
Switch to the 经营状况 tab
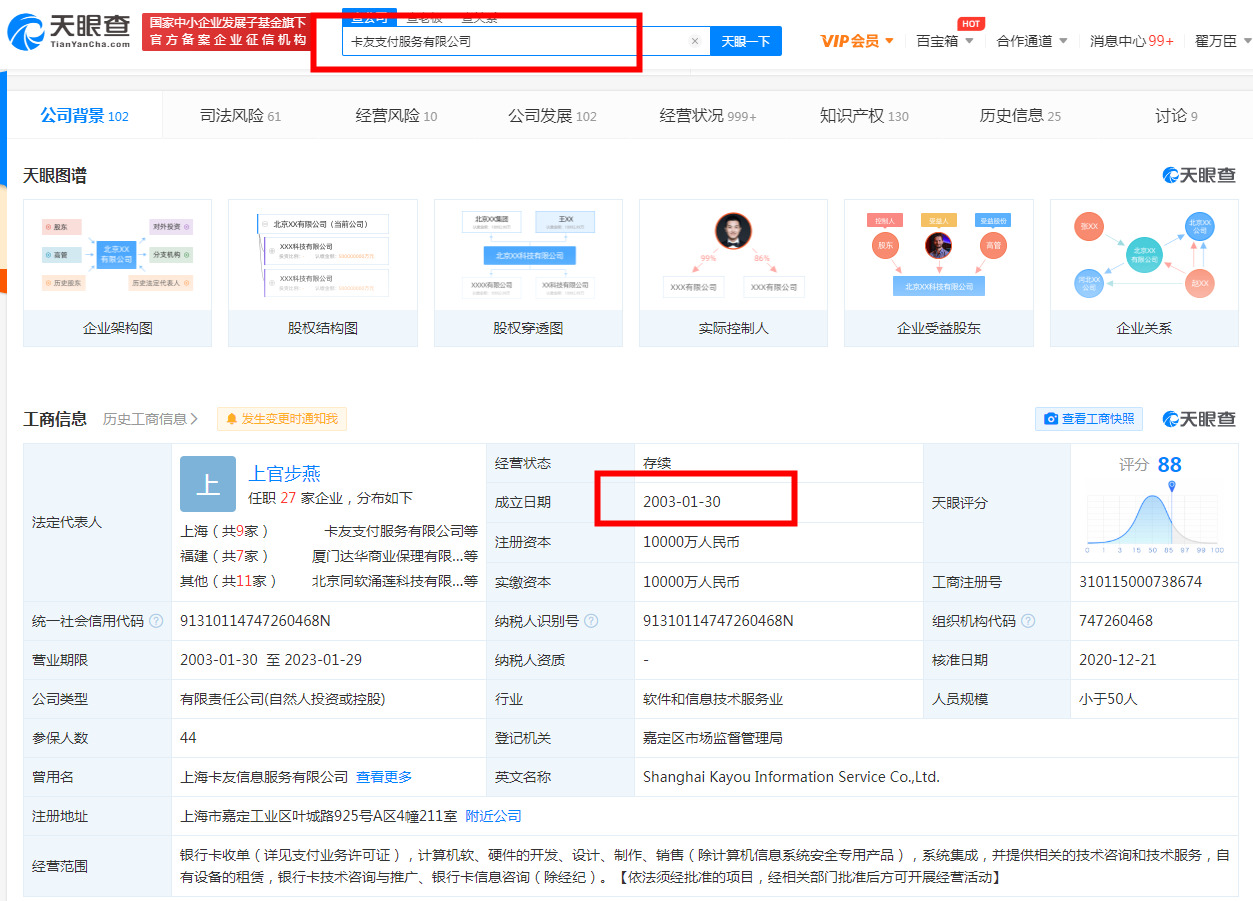coord(708,116)
